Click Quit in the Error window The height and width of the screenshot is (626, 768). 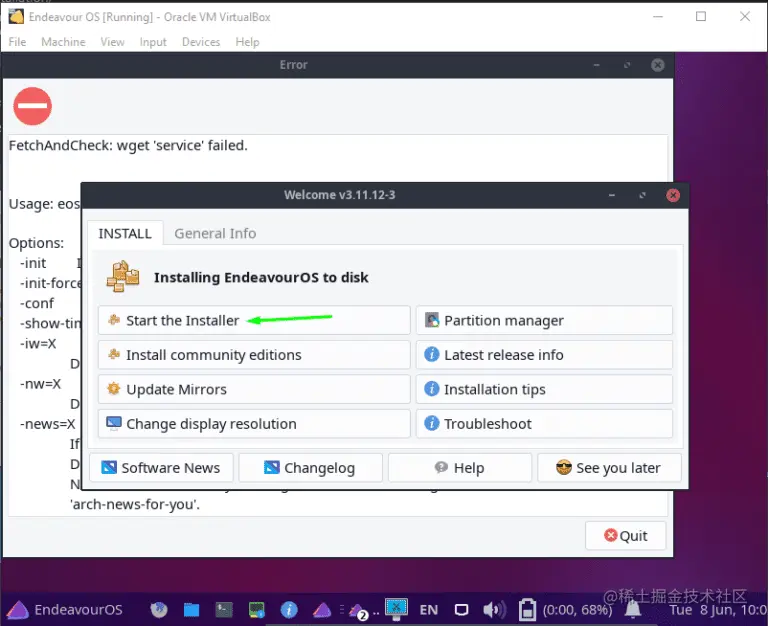click(625, 535)
